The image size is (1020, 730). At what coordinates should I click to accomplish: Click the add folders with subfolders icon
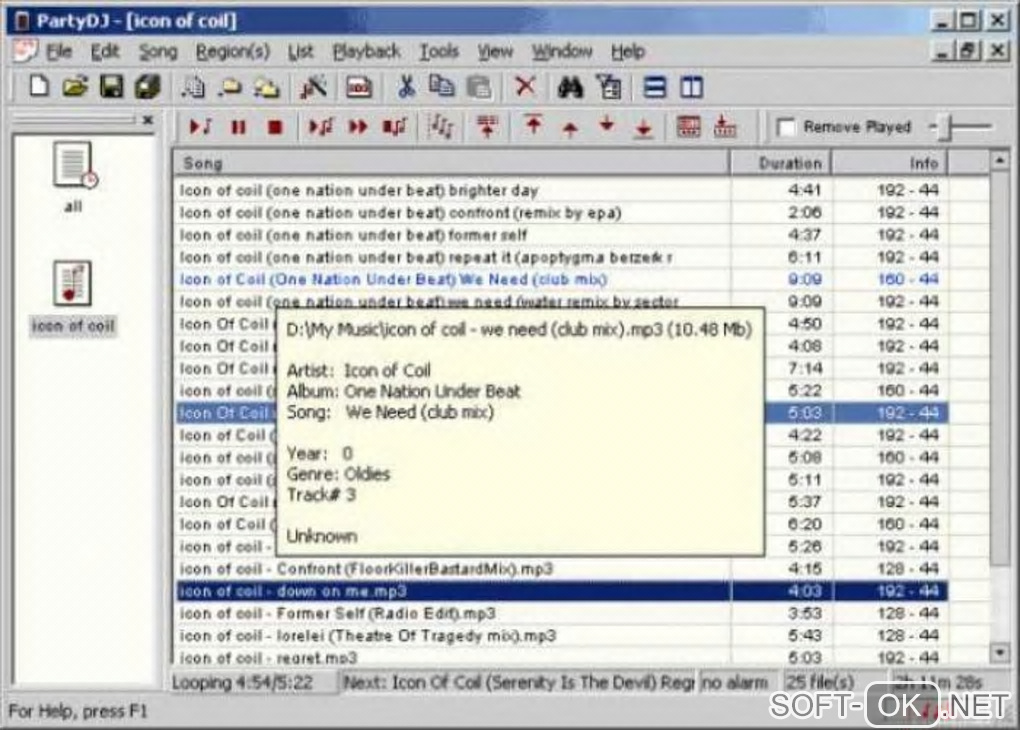tap(266, 87)
